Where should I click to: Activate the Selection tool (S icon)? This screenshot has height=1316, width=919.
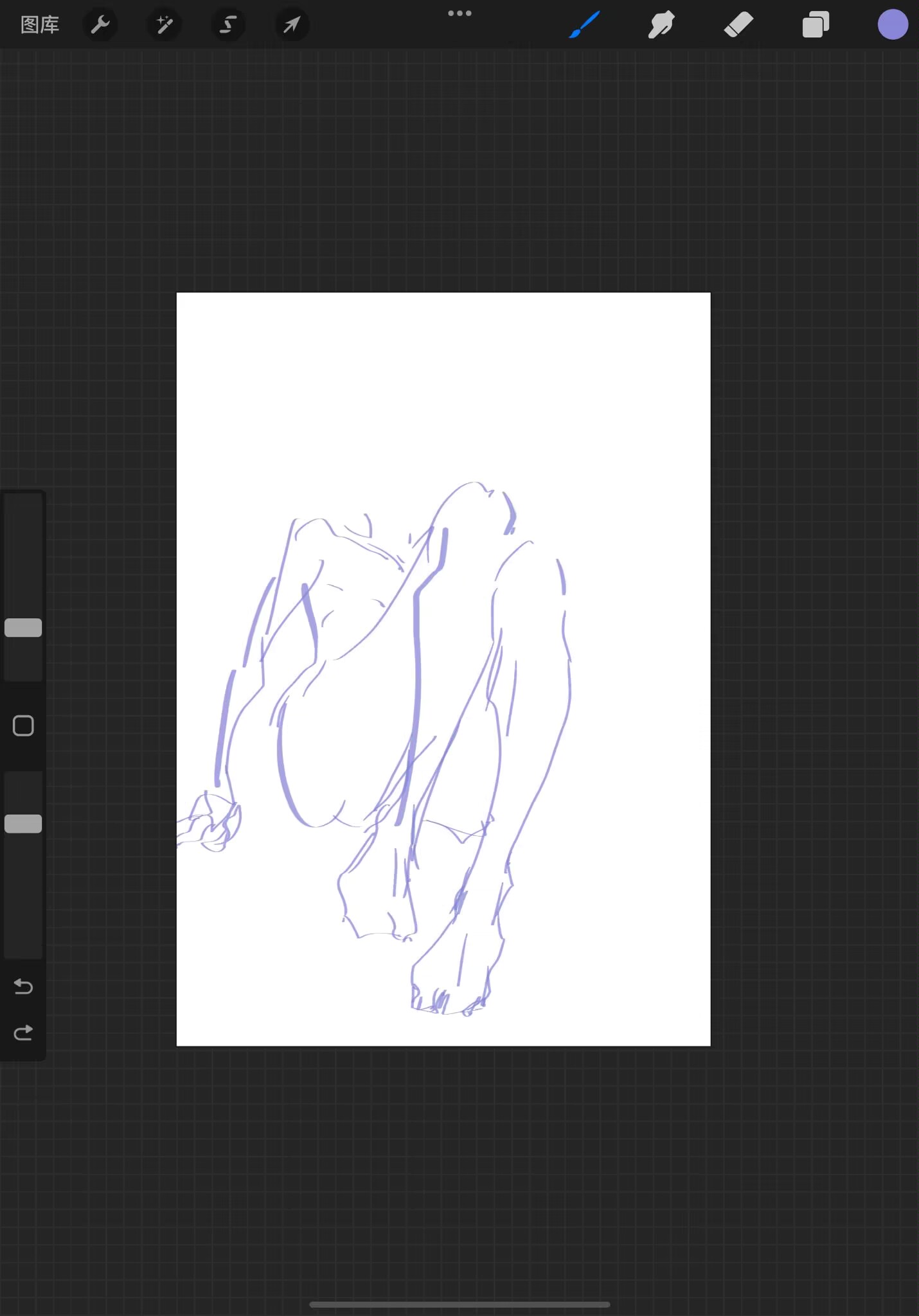(228, 25)
